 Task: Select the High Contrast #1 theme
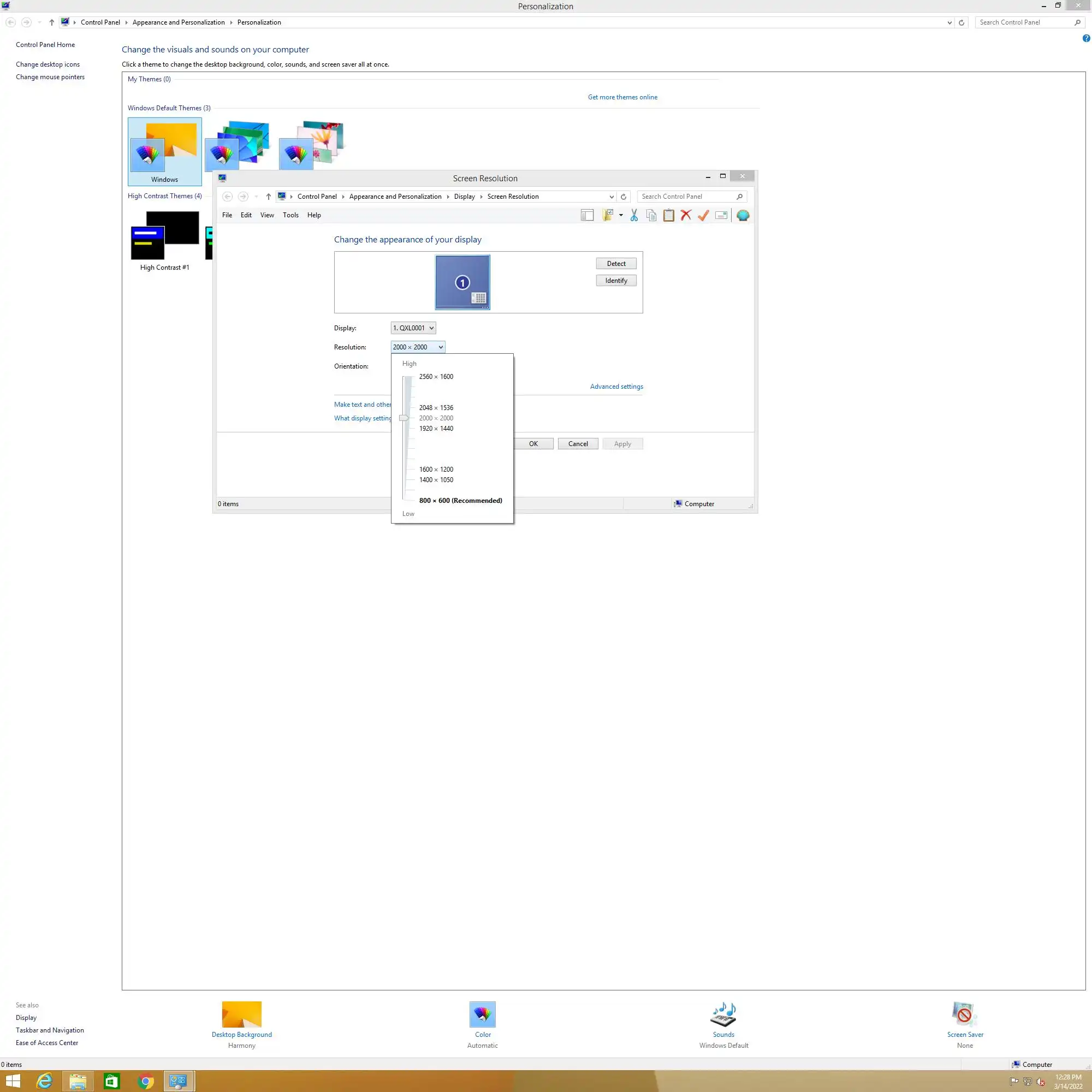tap(164, 240)
